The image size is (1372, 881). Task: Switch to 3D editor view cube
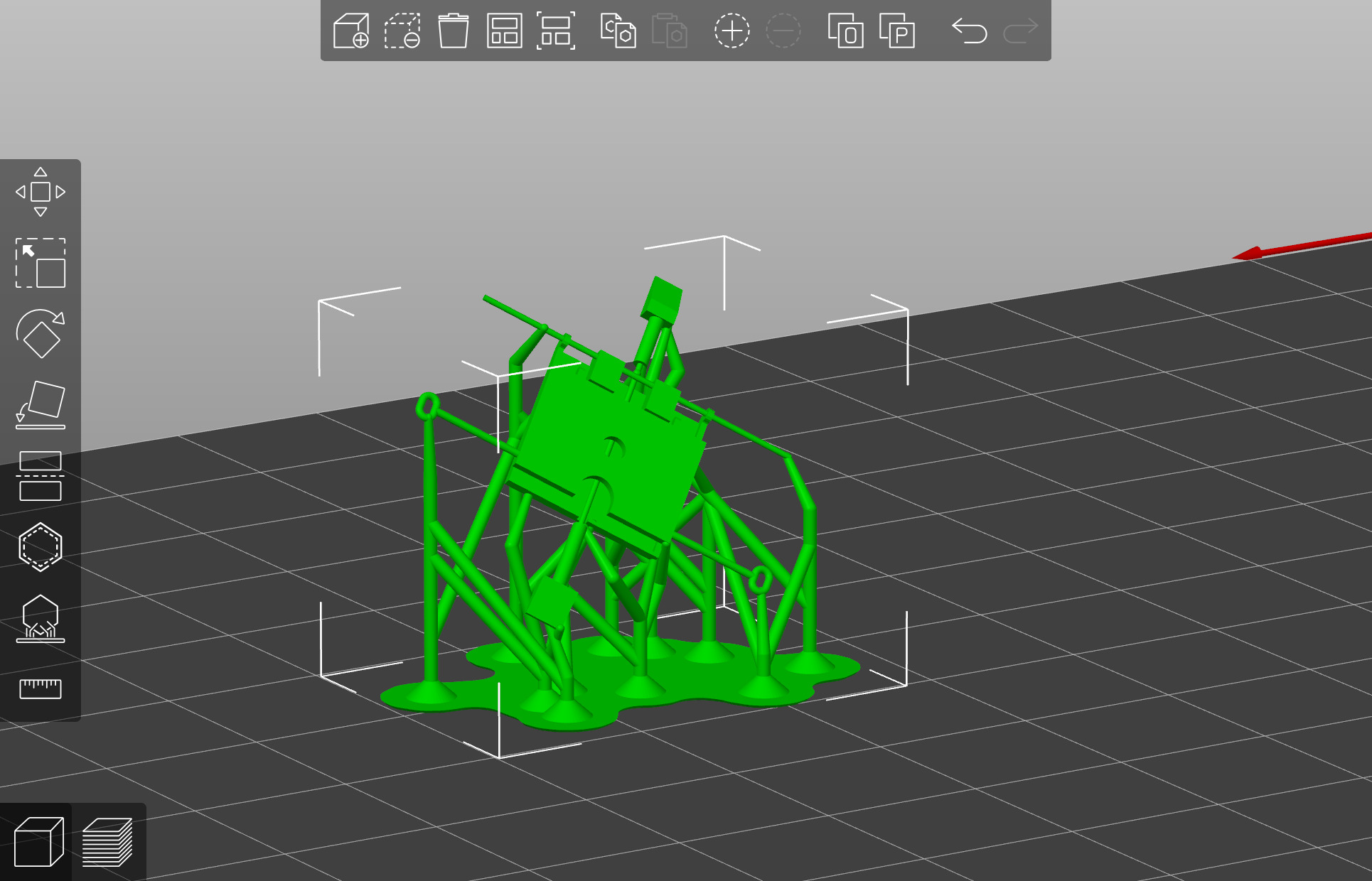point(38,842)
